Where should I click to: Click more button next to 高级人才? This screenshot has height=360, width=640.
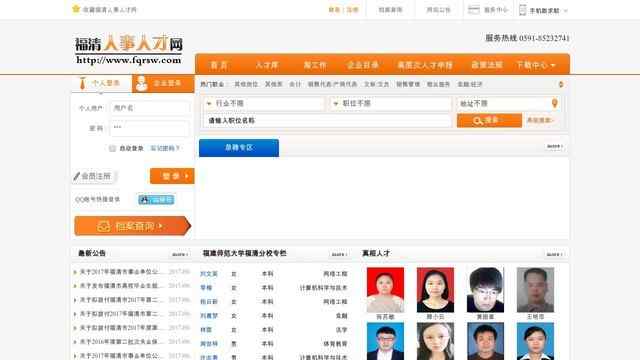tap(554, 254)
